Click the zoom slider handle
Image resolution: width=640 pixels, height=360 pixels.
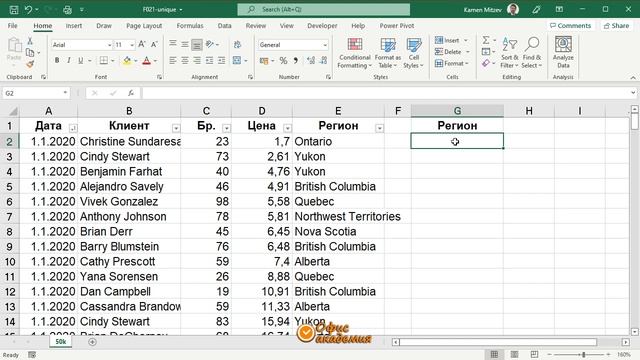pos(584,354)
